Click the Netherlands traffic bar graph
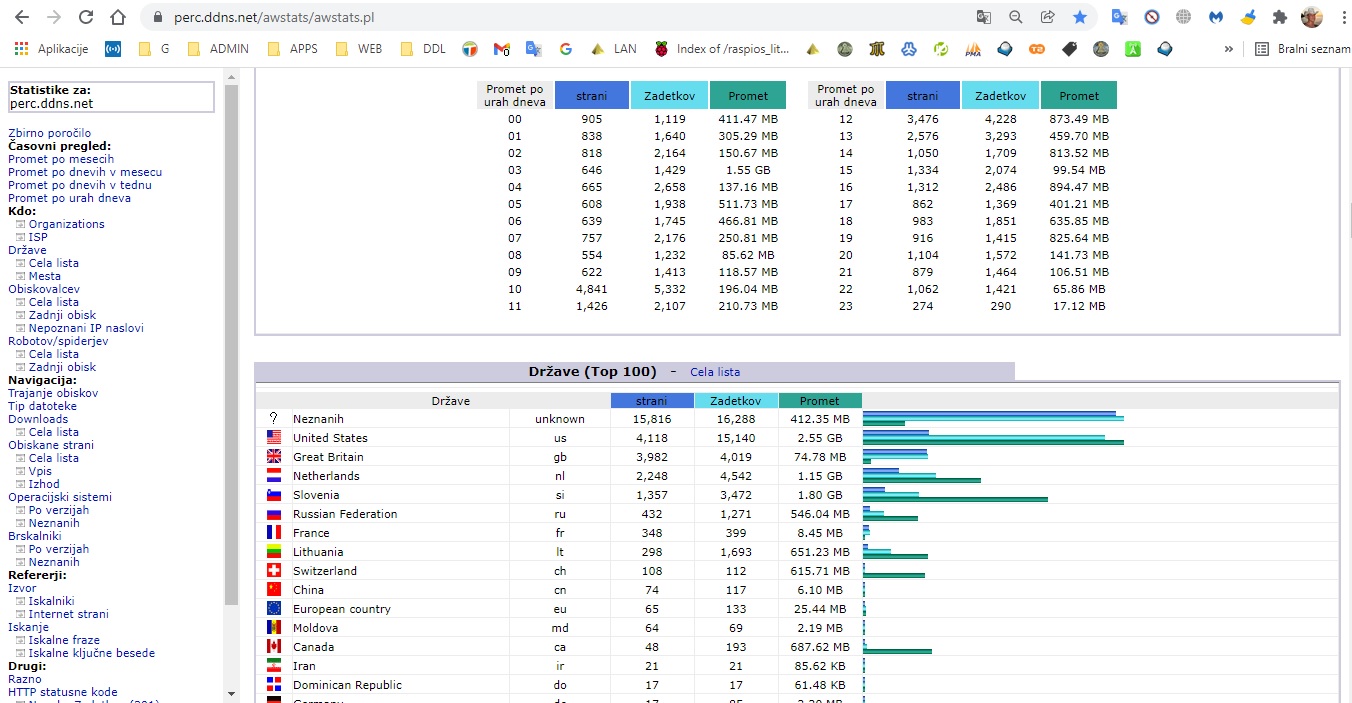1352x703 pixels. coord(922,476)
